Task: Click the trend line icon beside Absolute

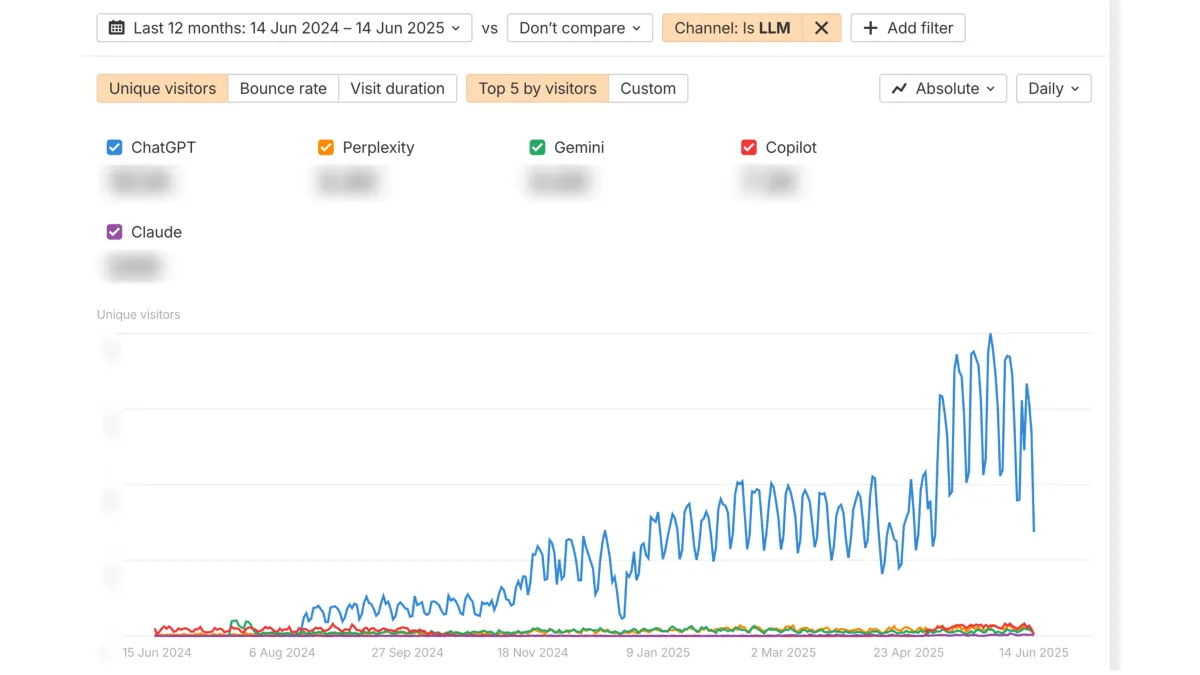Action: tap(897, 88)
